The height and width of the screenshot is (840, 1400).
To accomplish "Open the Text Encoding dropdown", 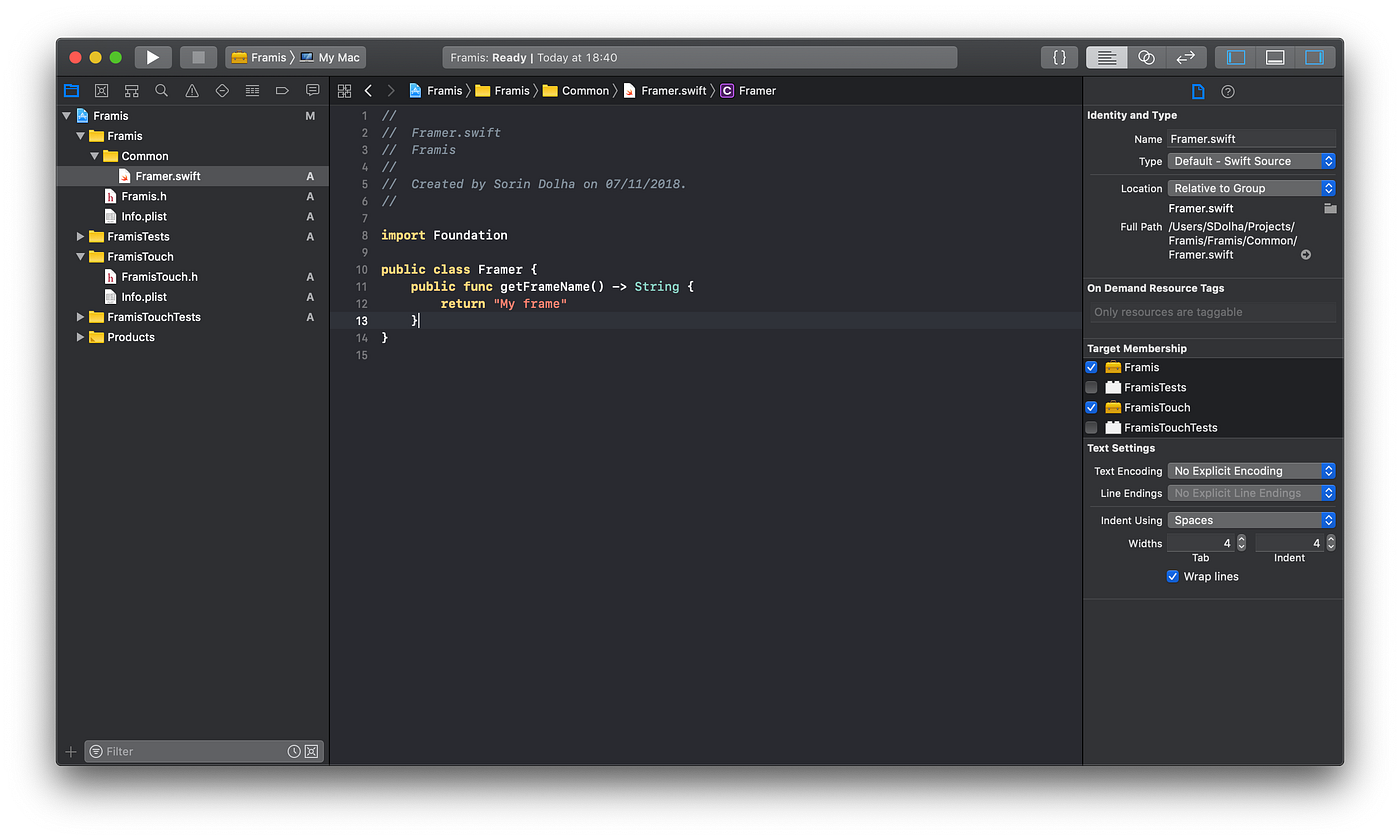I will (x=1251, y=470).
